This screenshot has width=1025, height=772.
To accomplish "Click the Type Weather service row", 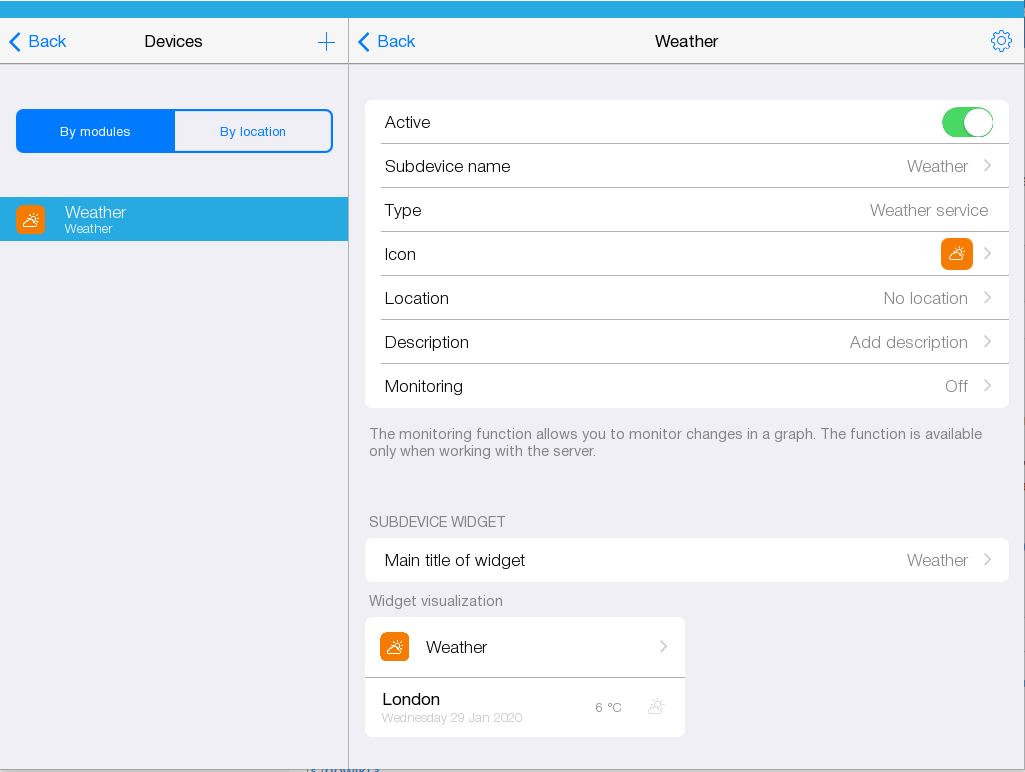I will (x=686, y=210).
